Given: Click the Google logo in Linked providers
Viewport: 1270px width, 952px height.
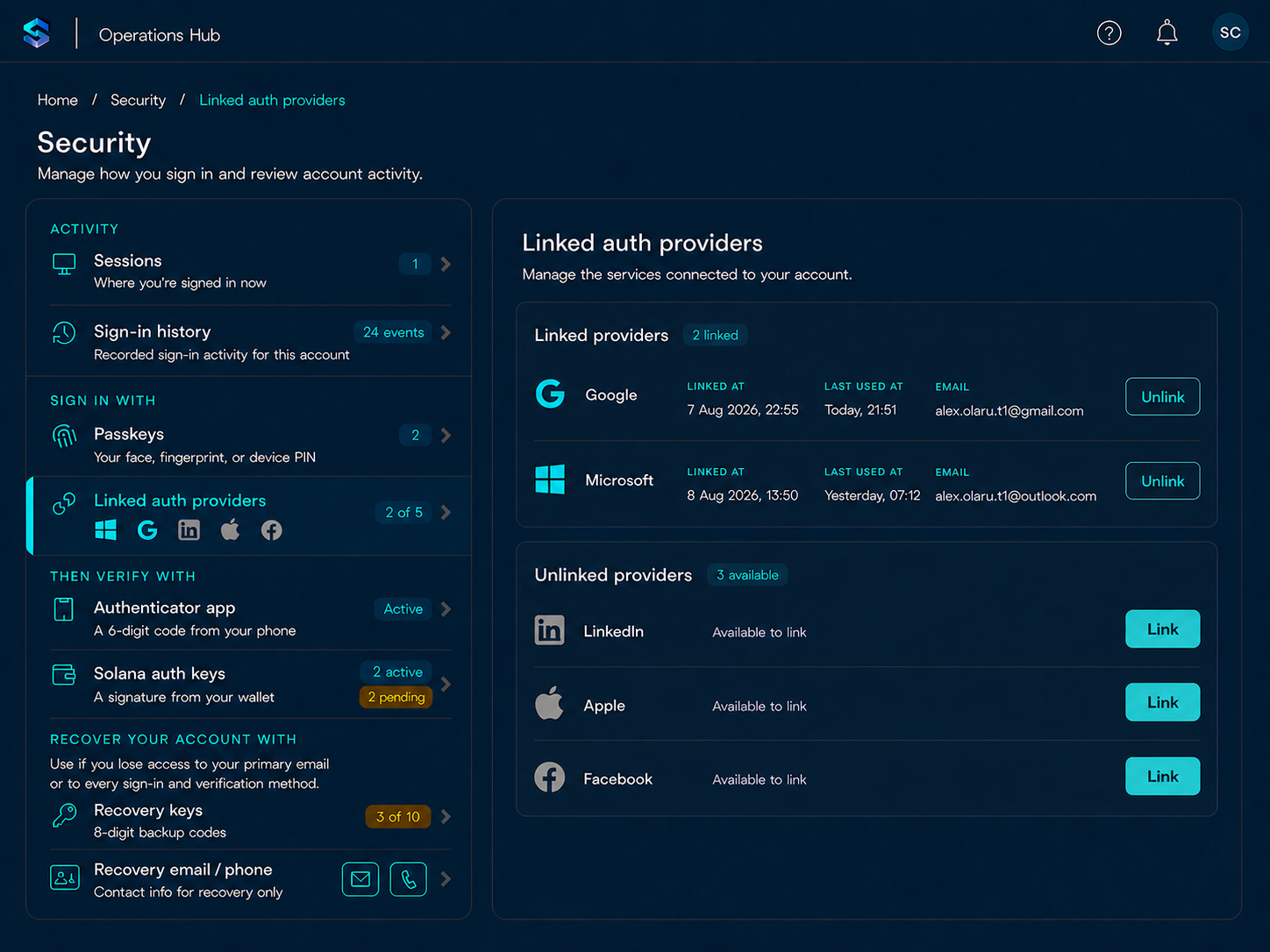Looking at the screenshot, I should pos(550,394).
